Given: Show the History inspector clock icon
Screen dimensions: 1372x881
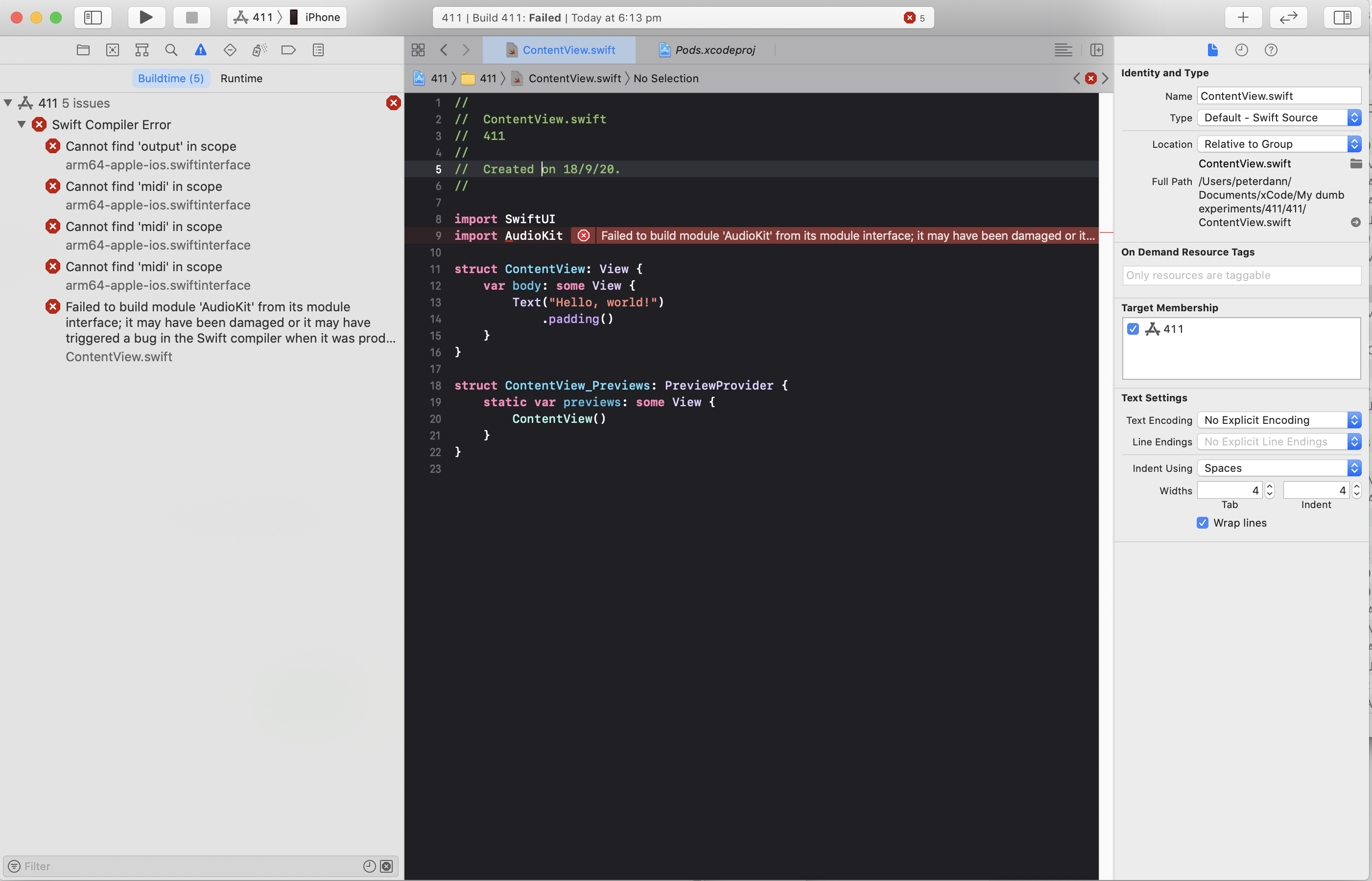Looking at the screenshot, I should (x=1241, y=50).
